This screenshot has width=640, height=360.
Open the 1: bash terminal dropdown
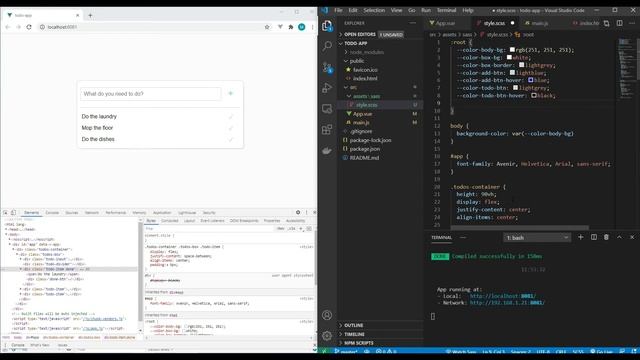point(536,238)
